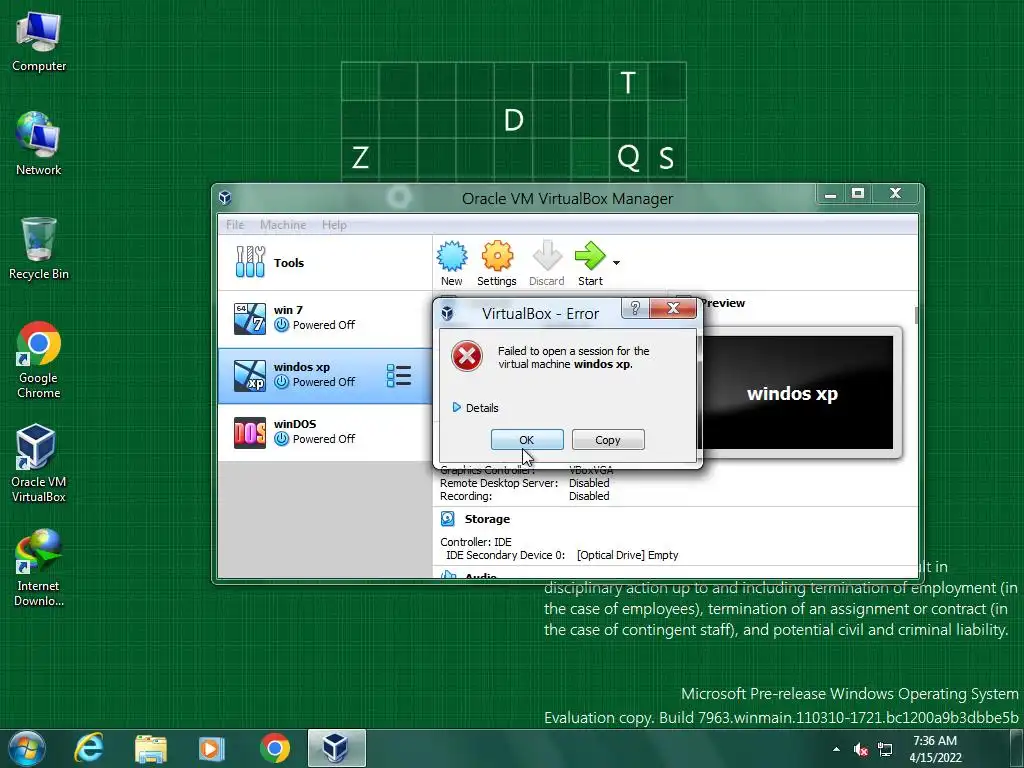The image size is (1024, 768).
Task: Click the winDOS machine OS icon
Action: point(249,432)
